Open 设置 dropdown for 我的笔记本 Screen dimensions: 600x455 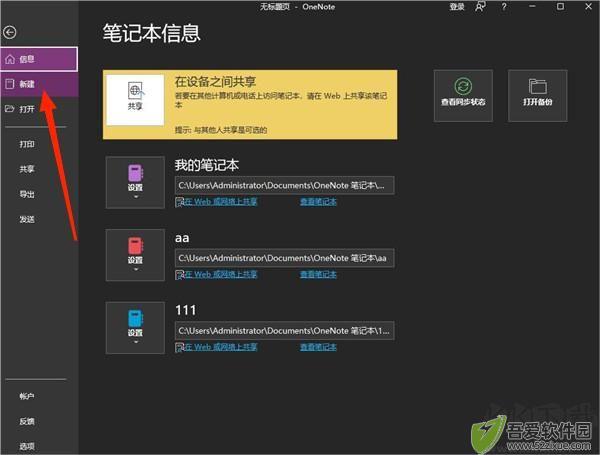coord(135,182)
